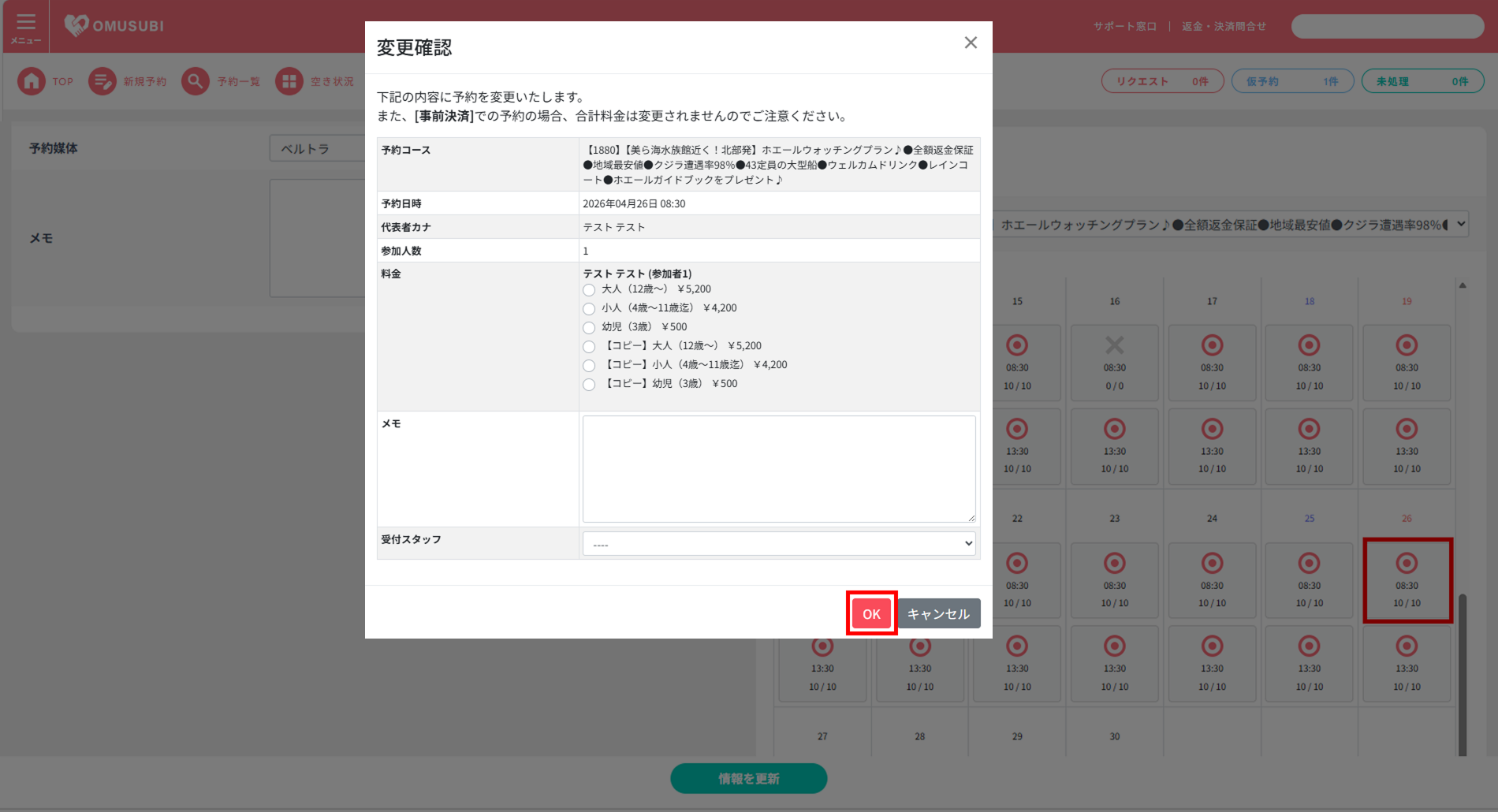Select the 13:30 slot on day 16
The height and width of the screenshot is (812, 1498).
[x=1115, y=446]
